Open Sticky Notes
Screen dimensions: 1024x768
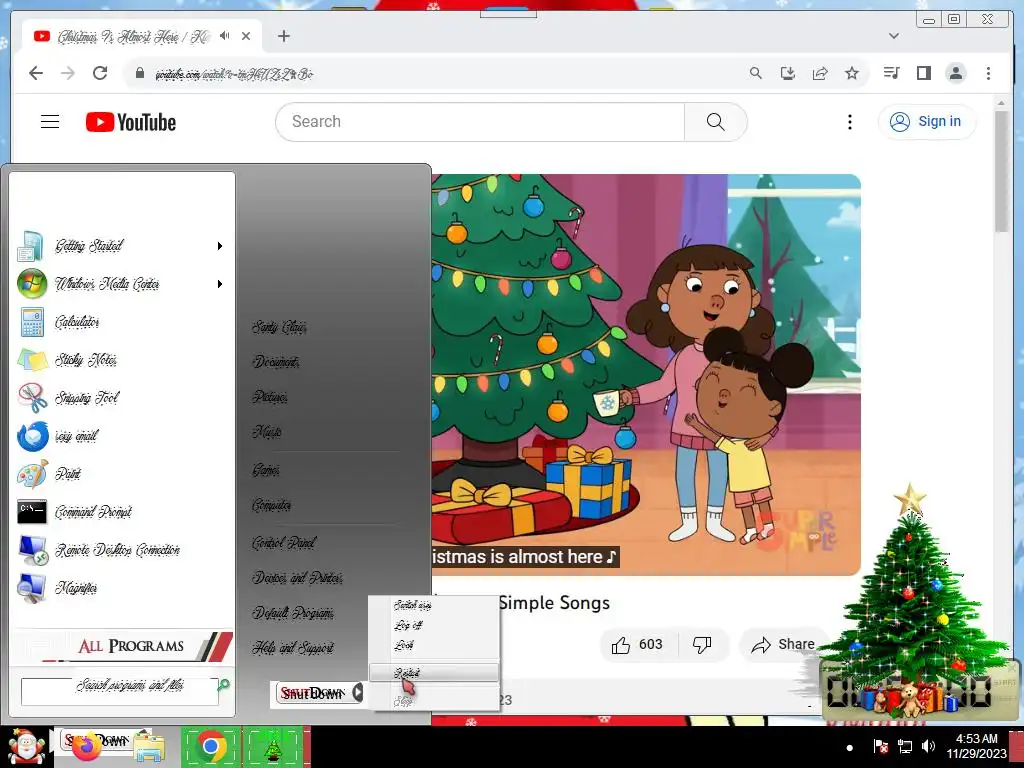pyautogui.click(x=120, y=360)
